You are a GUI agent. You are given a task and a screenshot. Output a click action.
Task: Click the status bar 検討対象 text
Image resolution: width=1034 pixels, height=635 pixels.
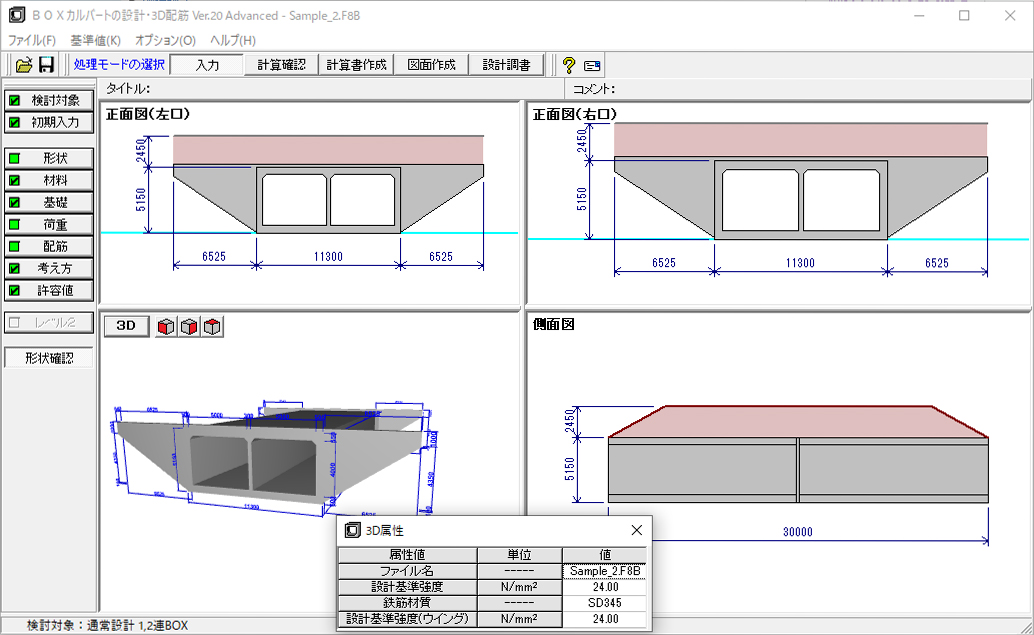tap(107, 625)
